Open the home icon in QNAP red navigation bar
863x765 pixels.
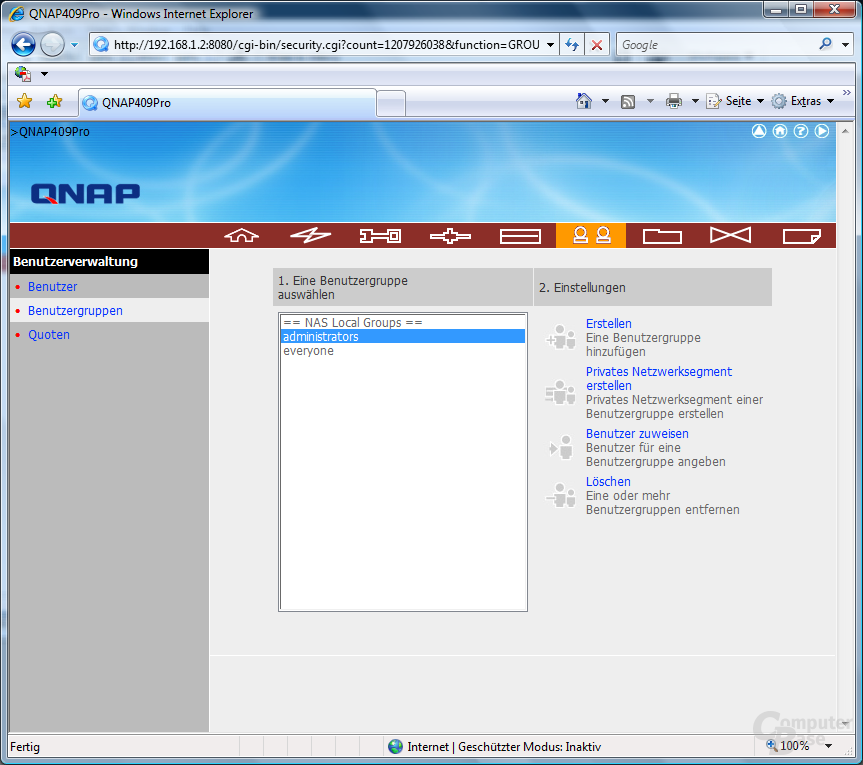point(242,236)
